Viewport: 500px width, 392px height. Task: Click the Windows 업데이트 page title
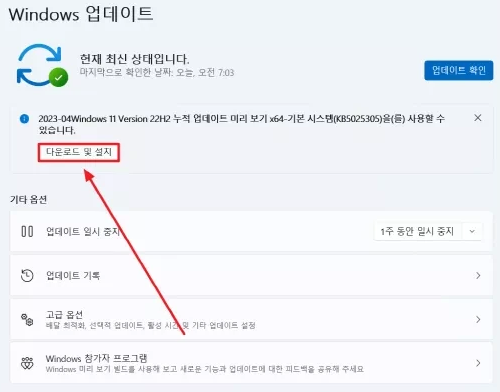[x=81, y=14]
